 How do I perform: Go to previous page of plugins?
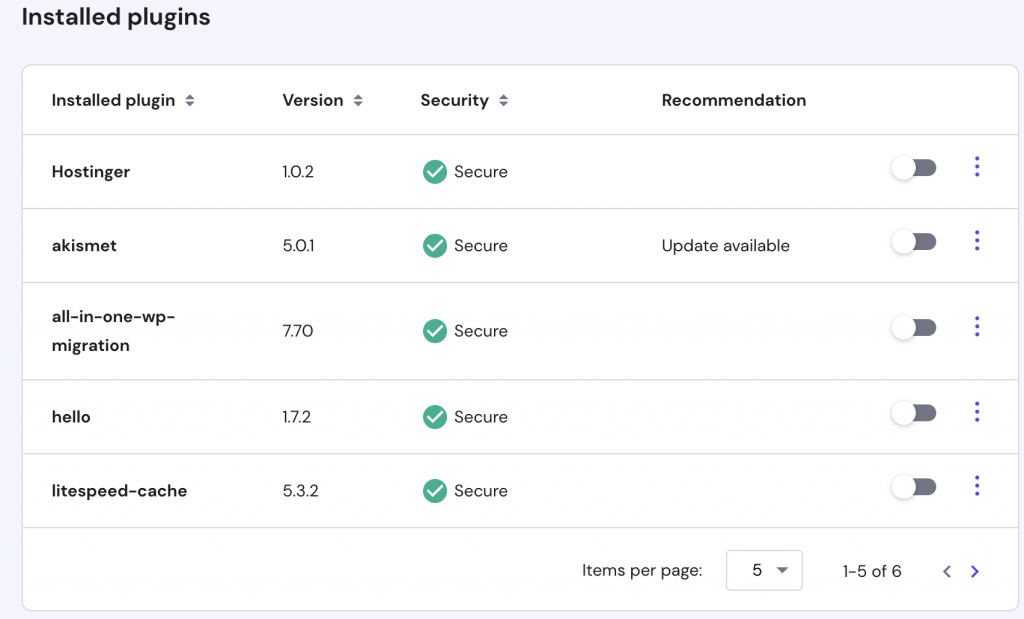tap(946, 571)
